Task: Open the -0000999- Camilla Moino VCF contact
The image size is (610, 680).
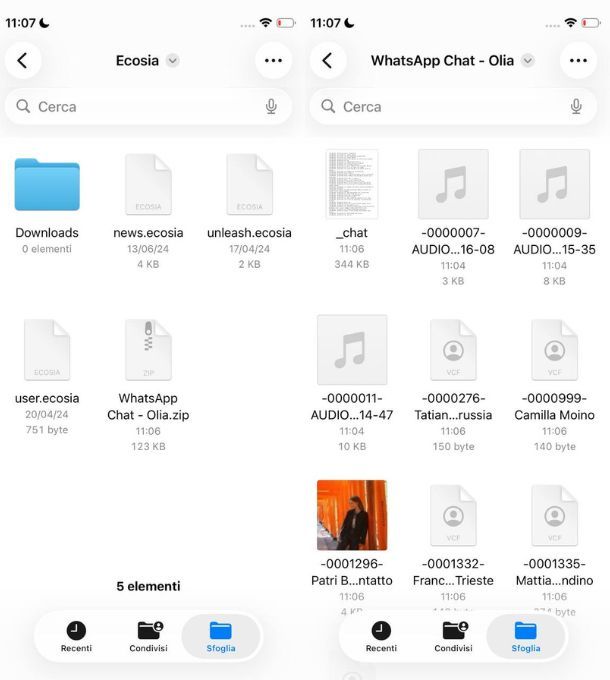Action: (x=555, y=350)
